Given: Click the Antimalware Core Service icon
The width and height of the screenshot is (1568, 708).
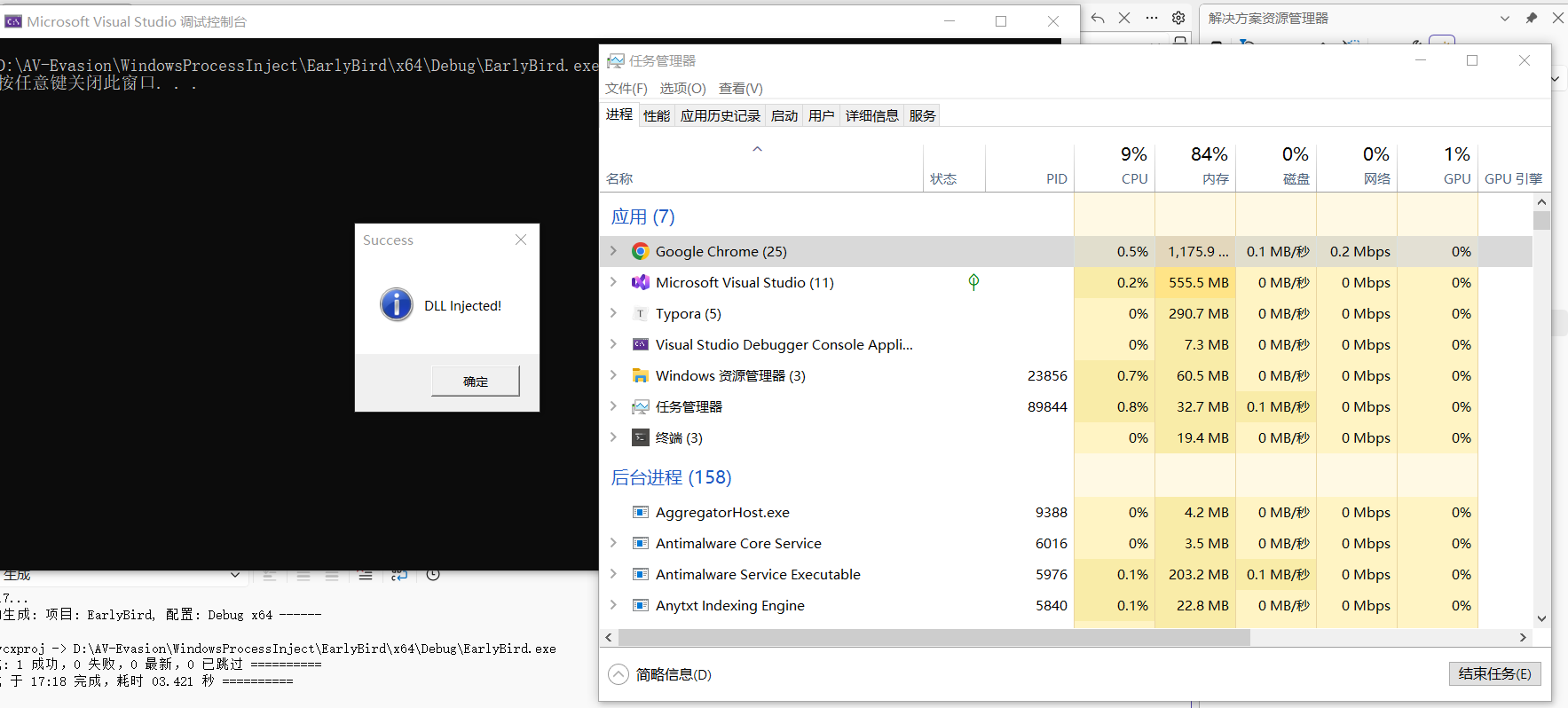Looking at the screenshot, I should tap(640, 544).
